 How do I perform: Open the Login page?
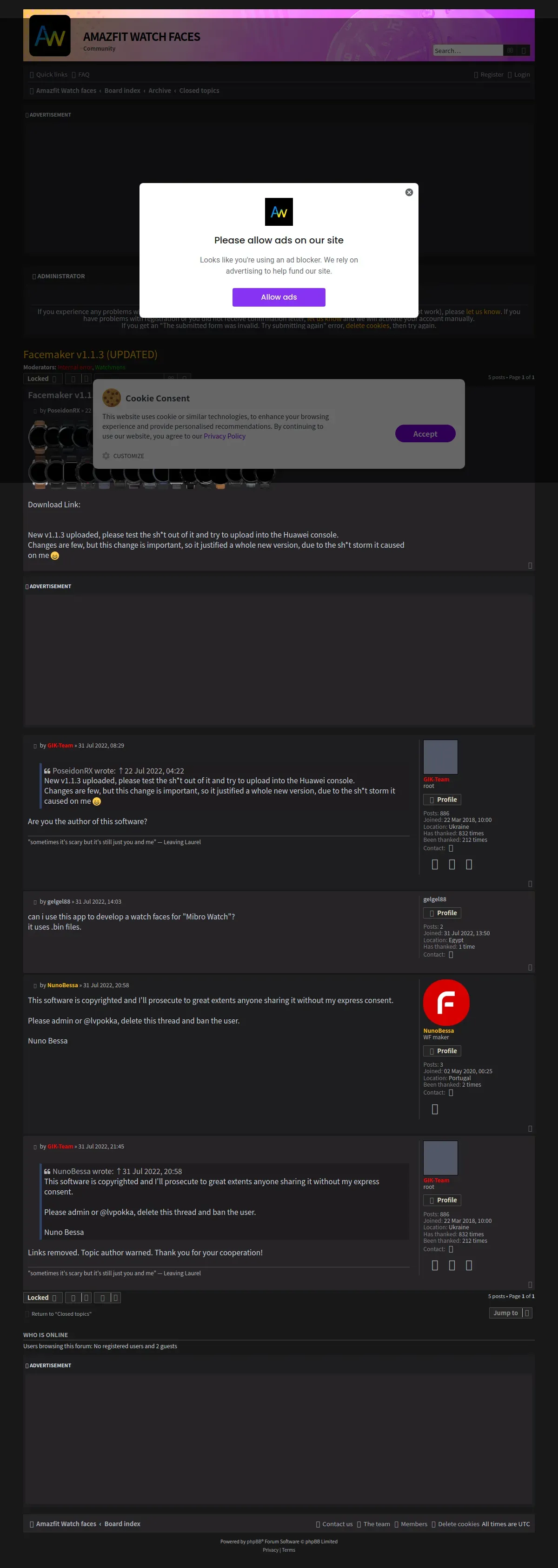[x=519, y=74]
